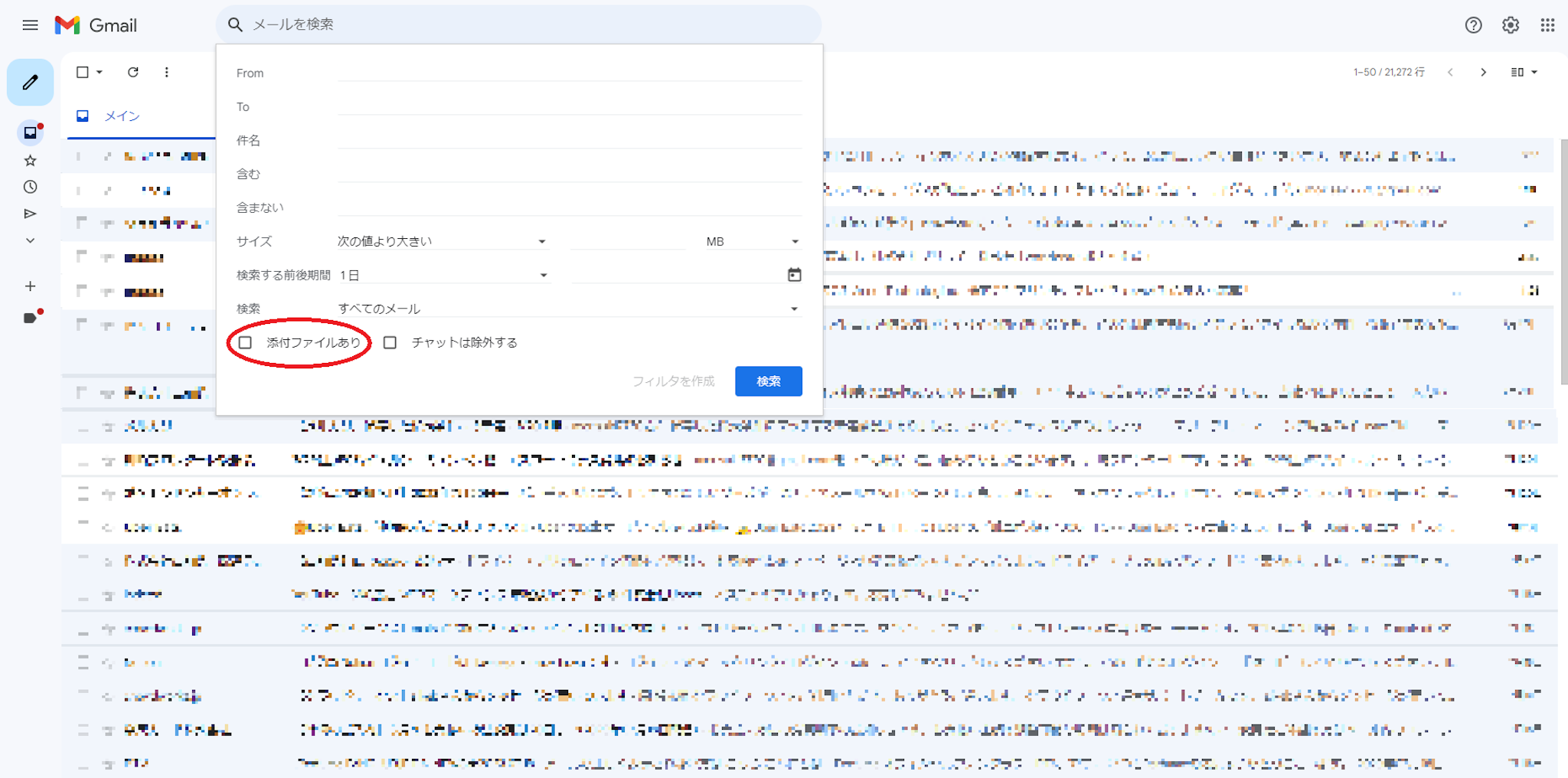The image size is (1568, 778).
Task: Open the settings gear icon
Action: (x=1510, y=25)
